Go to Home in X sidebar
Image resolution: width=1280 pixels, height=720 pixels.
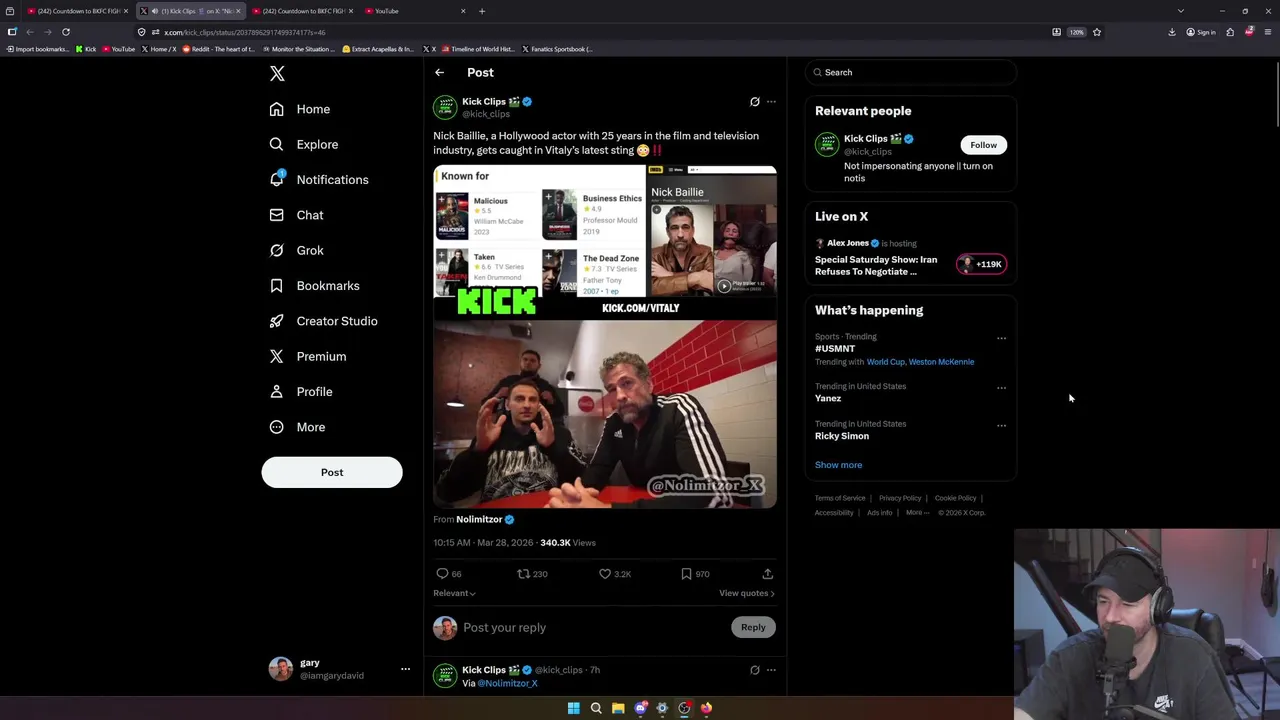pyautogui.click(x=300, y=109)
